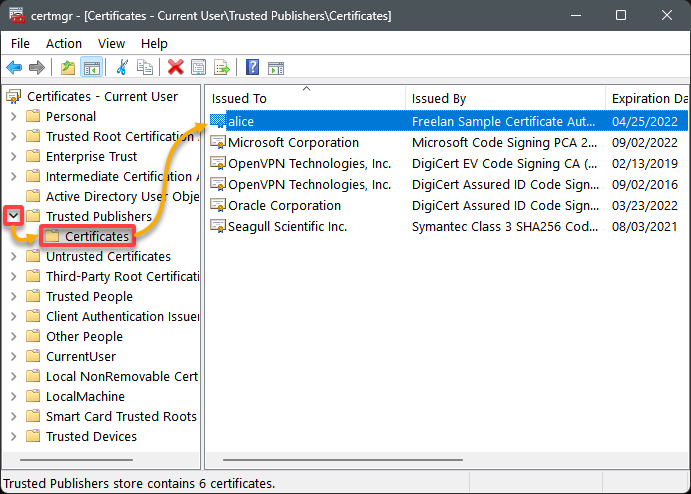
Task: Open the Action menu
Action: pos(64,44)
